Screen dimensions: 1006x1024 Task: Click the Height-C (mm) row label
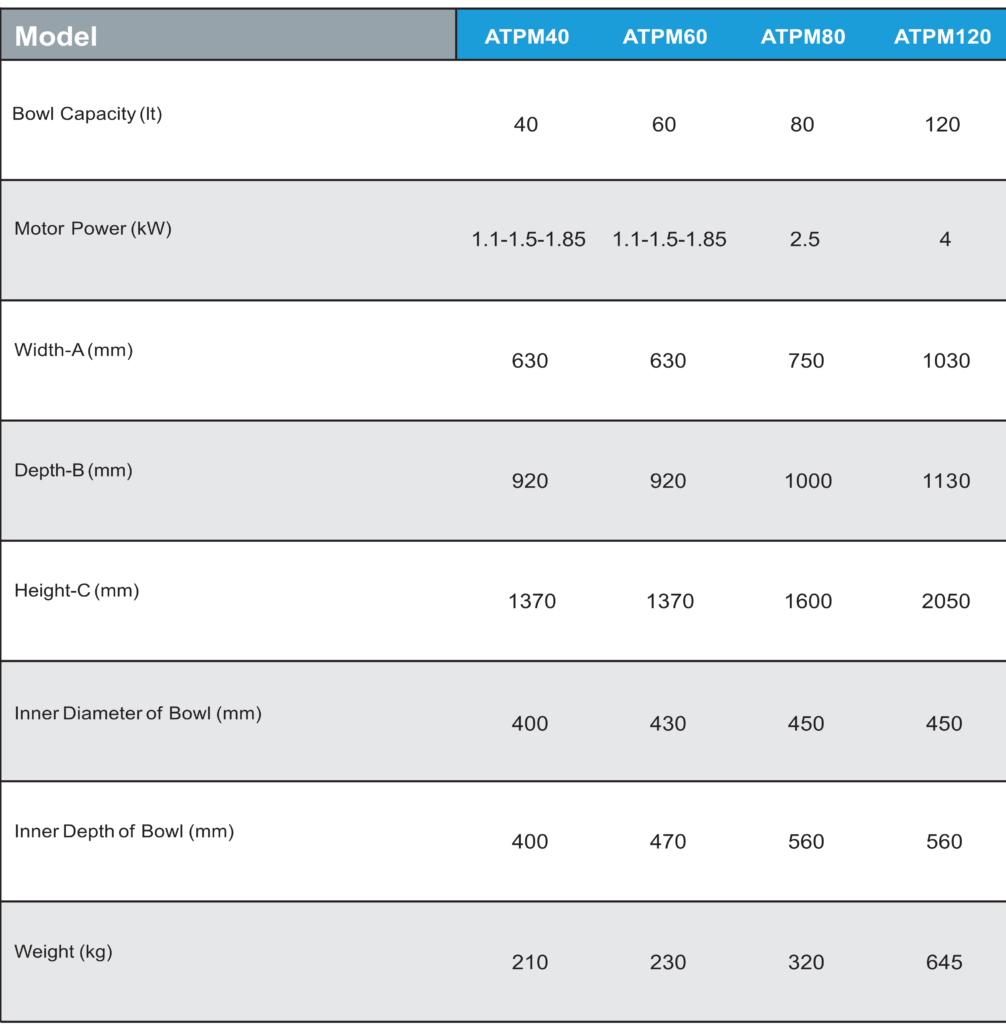[76, 590]
